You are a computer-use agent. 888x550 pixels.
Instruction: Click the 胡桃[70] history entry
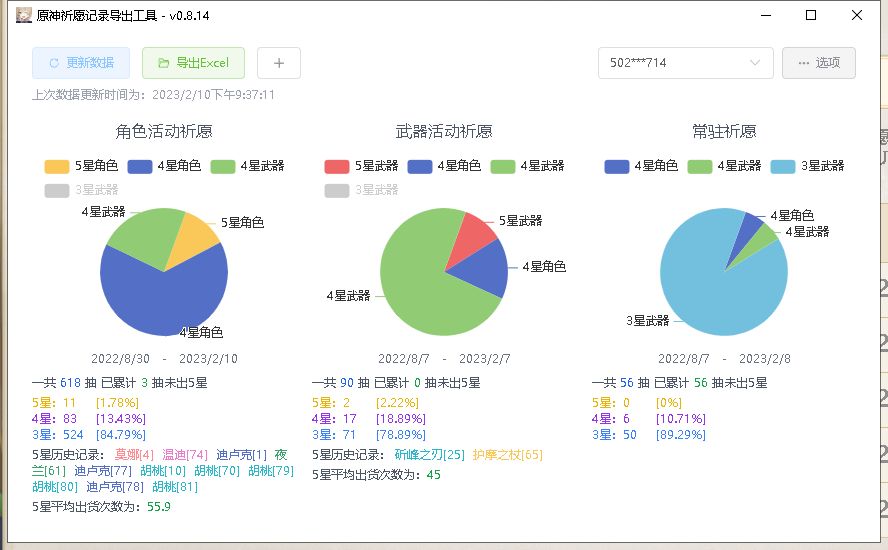[217, 471]
